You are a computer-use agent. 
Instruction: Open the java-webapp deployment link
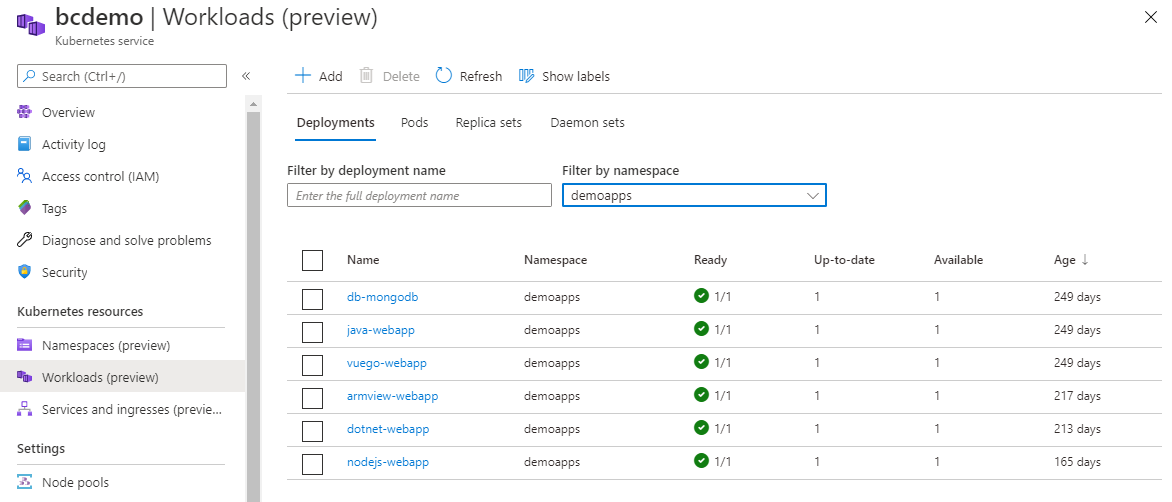pos(380,330)
